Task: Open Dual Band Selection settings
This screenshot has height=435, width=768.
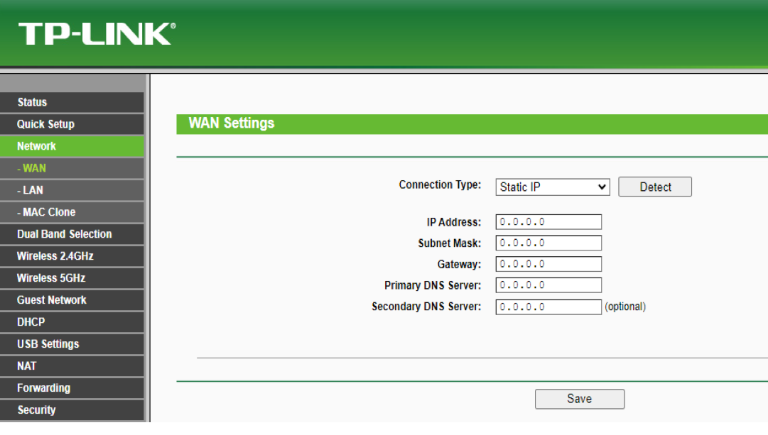Action: (72, 234)
